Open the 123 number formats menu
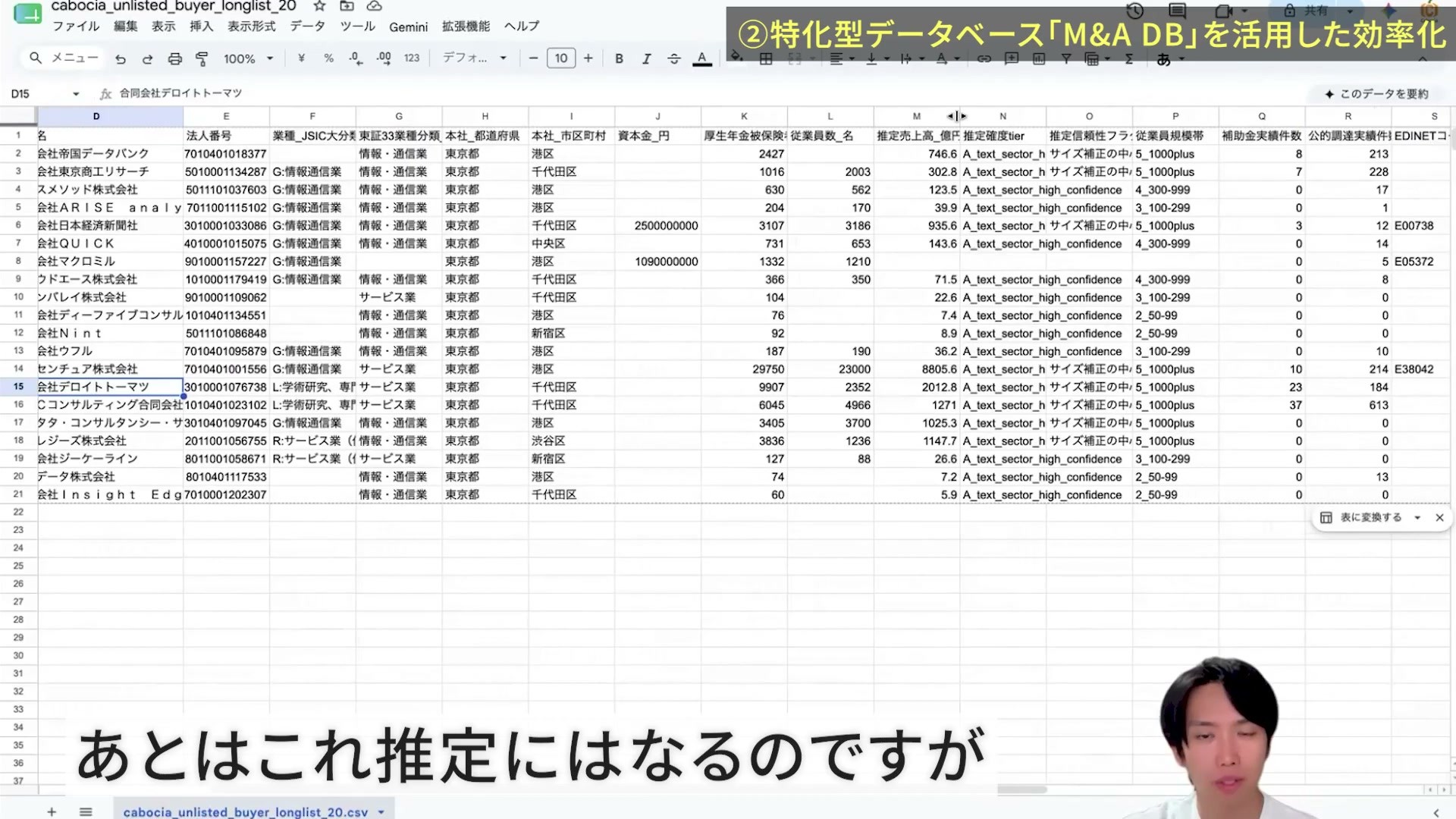 412,58
